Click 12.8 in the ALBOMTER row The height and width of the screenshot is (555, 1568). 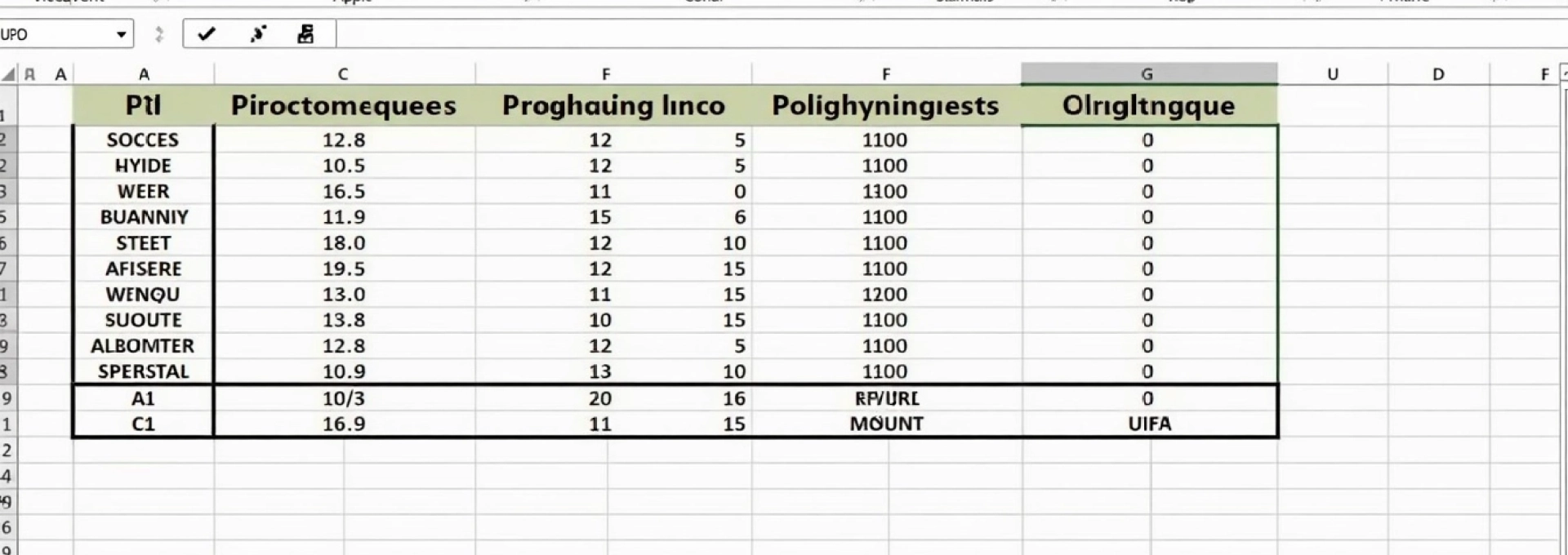click(344, 346)
